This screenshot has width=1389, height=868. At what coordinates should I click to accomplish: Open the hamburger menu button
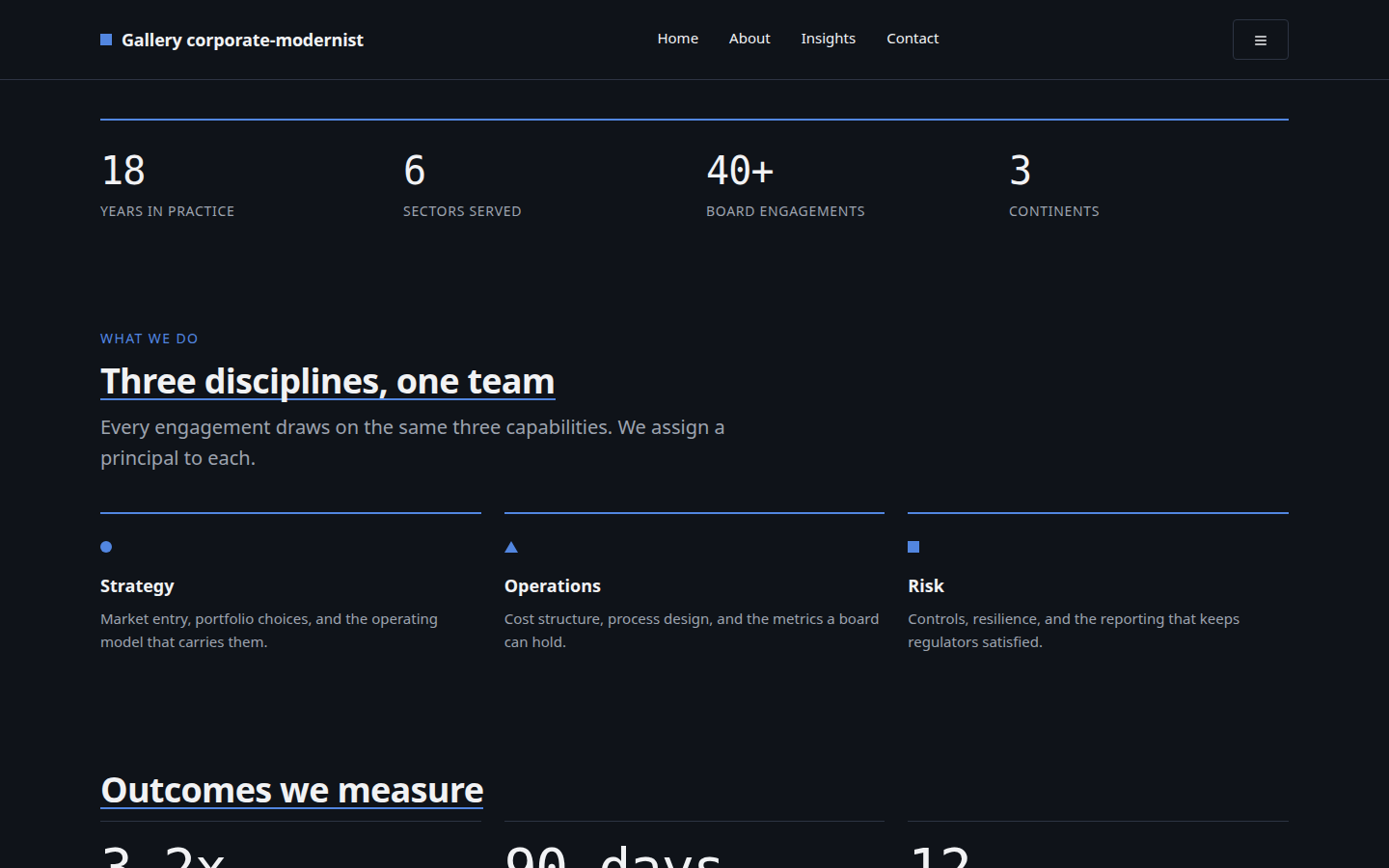click(x=1260, y=40)
